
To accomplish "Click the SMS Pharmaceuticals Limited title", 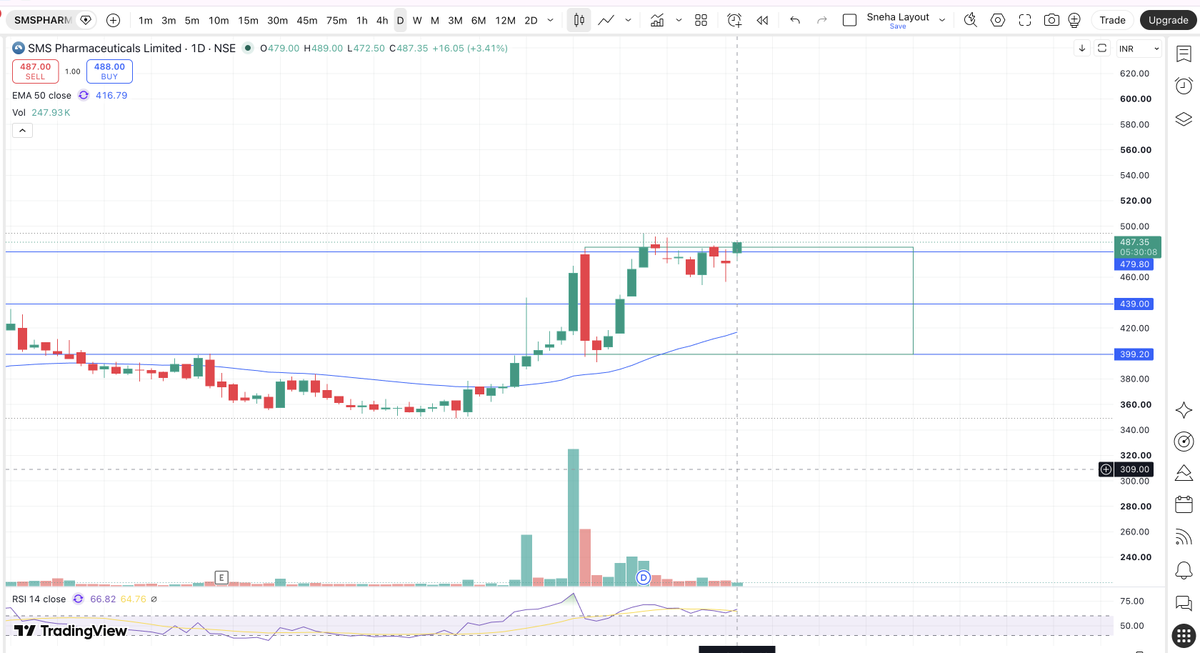I will [x=105, y=48].
